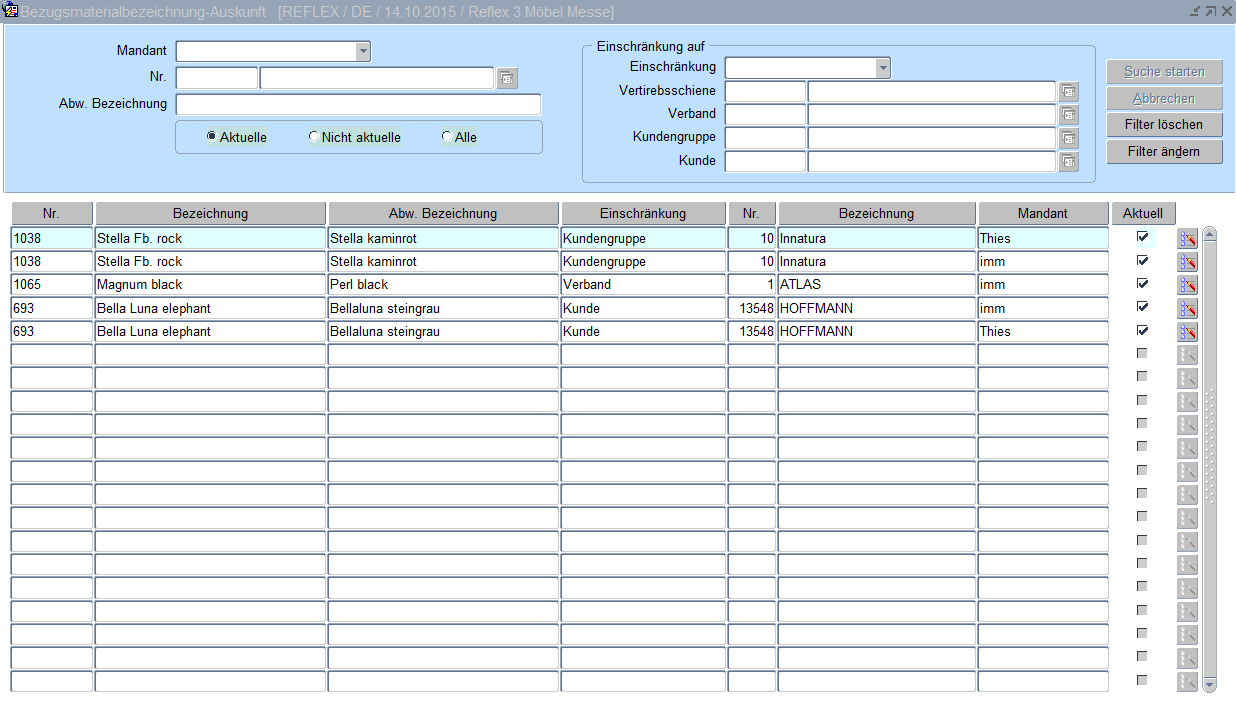
Task: Click lookup icon next to Nr. field
Action: (507, 78)
